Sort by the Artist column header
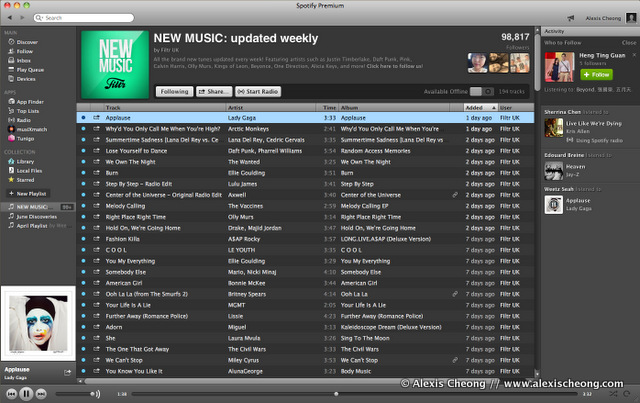 coord(271,107)
